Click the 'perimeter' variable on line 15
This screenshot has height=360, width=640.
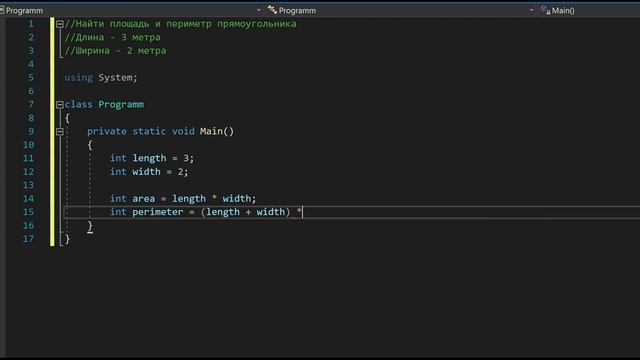coord(158,212)
